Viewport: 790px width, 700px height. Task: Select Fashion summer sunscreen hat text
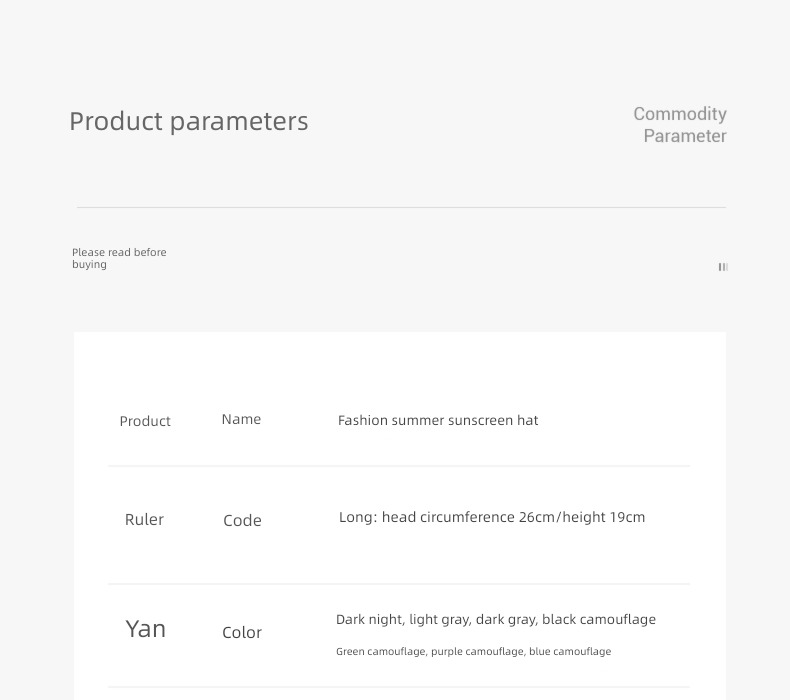438,420
